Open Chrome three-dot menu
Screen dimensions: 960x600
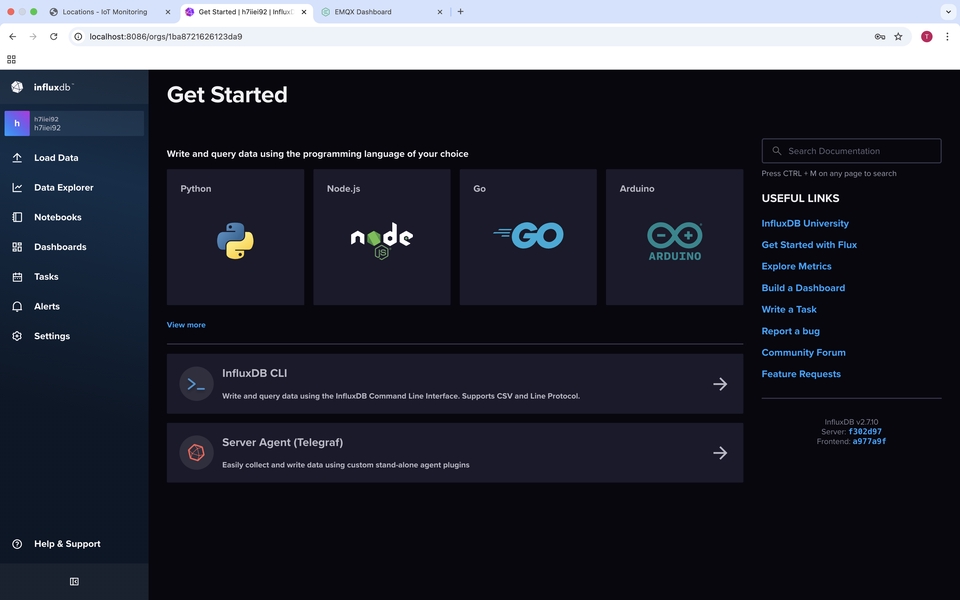pos(947,37)
